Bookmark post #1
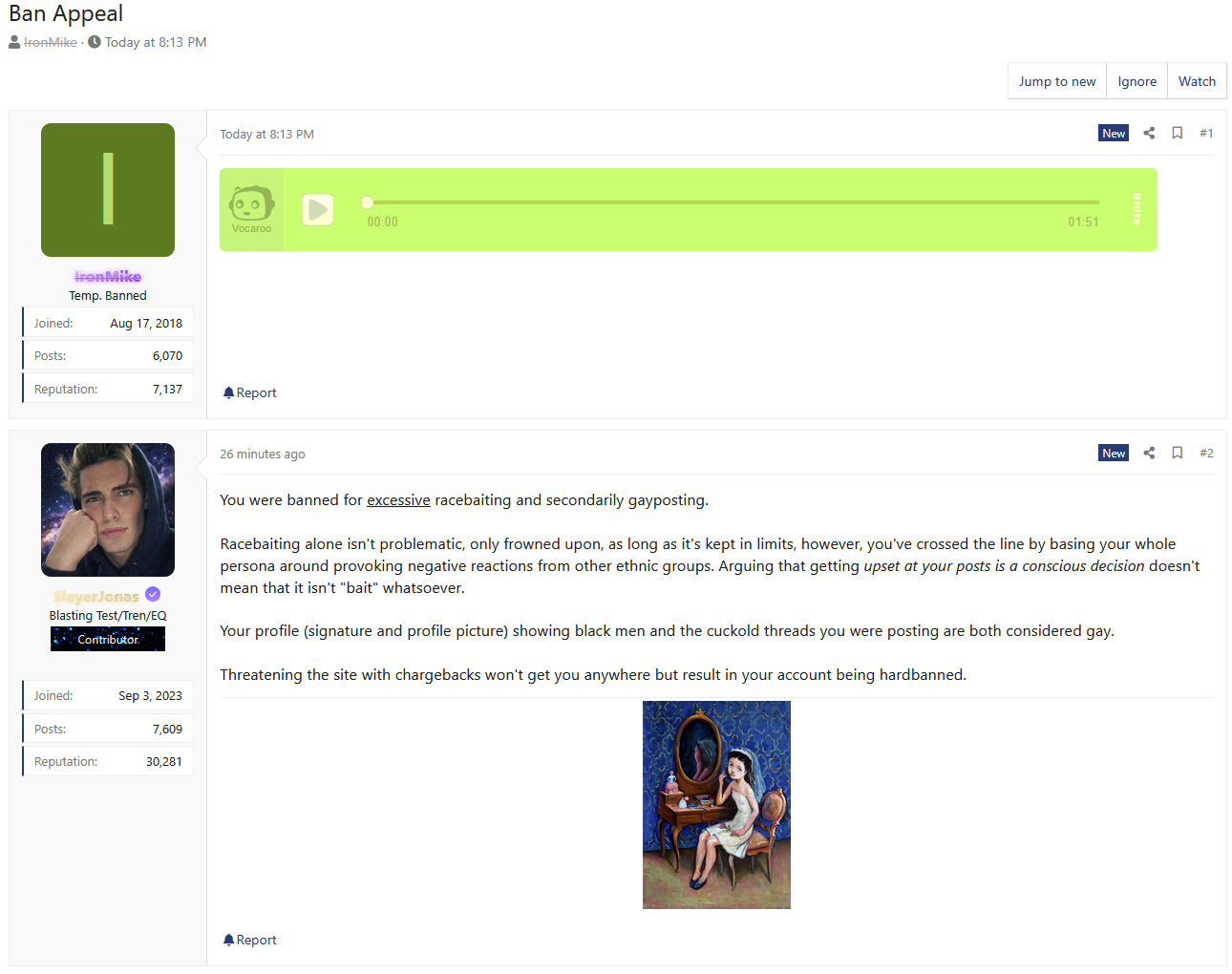Image resolution: width=1232 pixels, height=974 pixels. tap(1178, 133)
